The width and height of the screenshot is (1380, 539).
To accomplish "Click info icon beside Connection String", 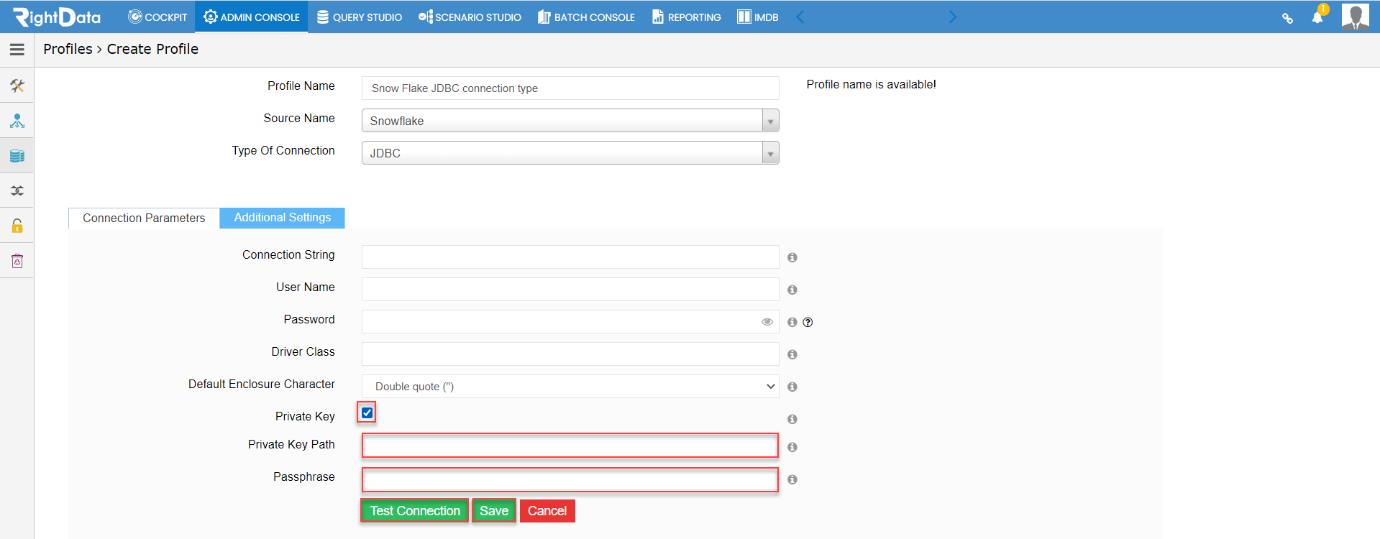I will point(792,258).
